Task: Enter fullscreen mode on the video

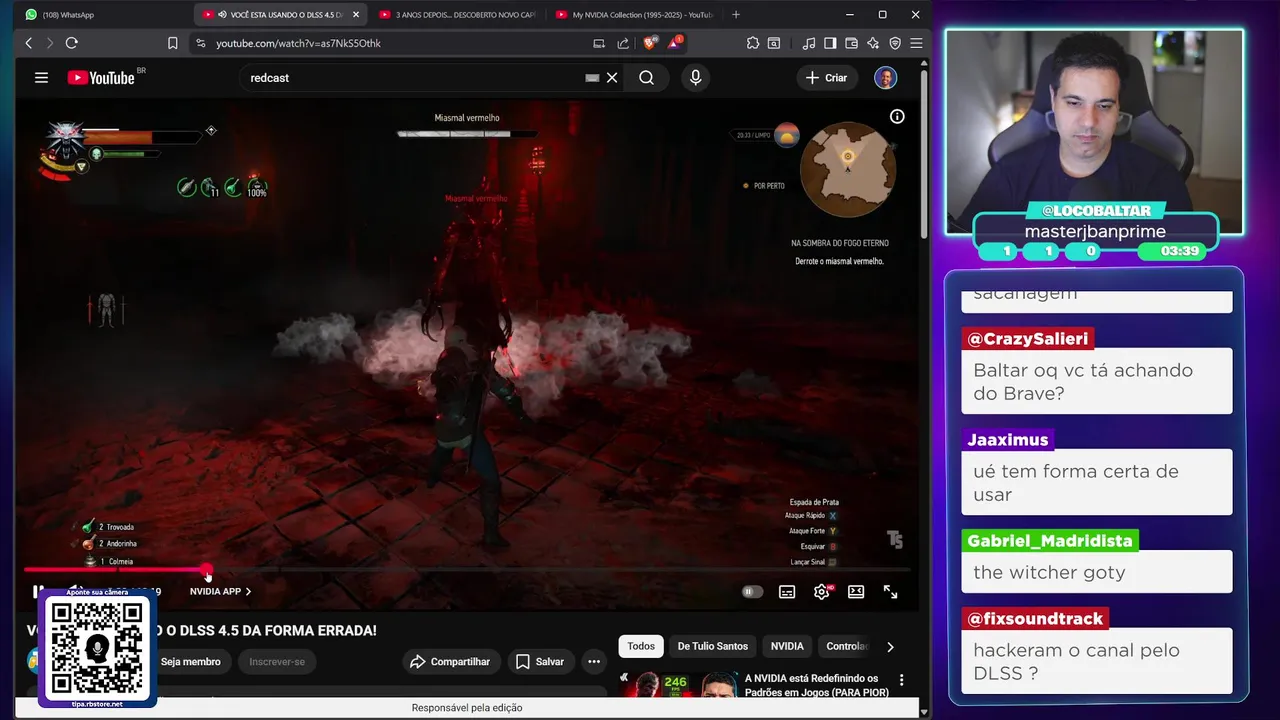Action: pos(890,592)
